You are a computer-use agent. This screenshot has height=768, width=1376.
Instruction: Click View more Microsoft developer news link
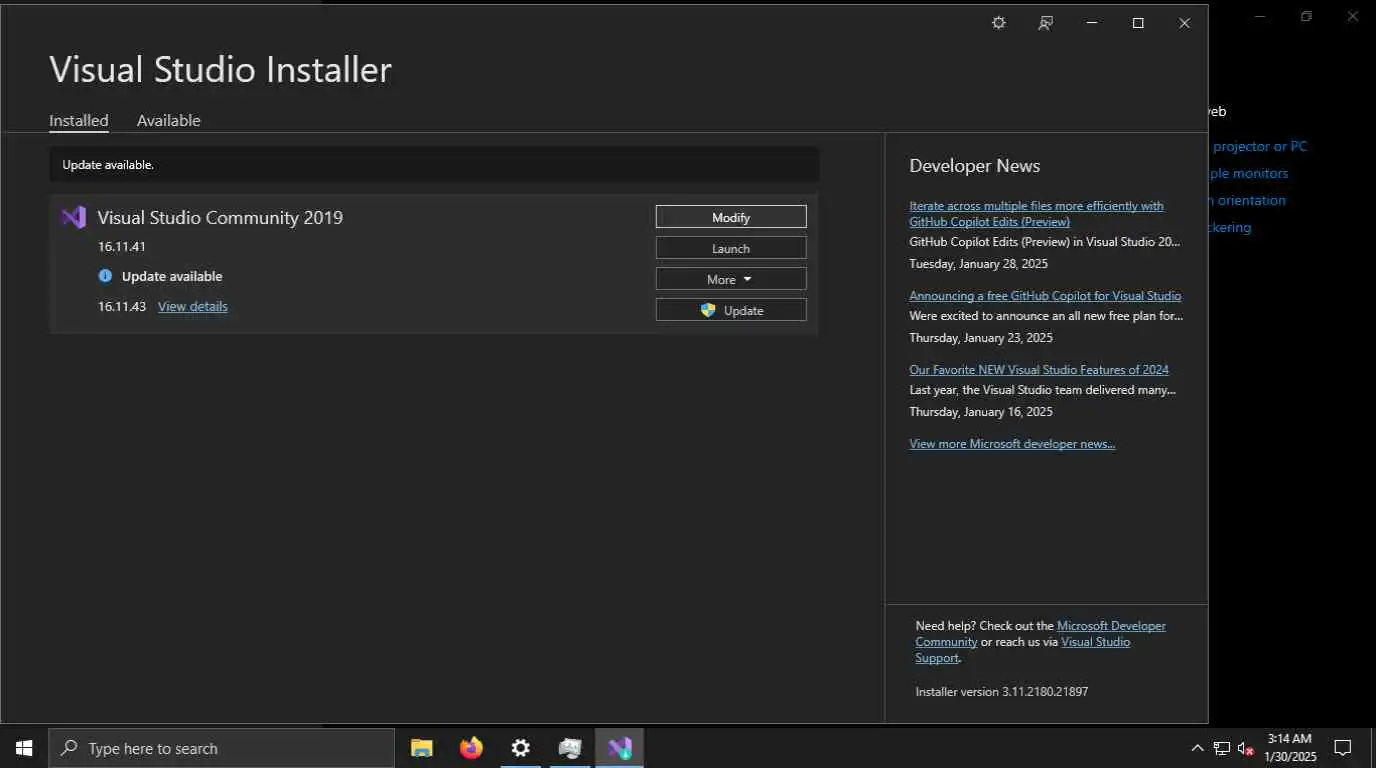coord(1012,443)
